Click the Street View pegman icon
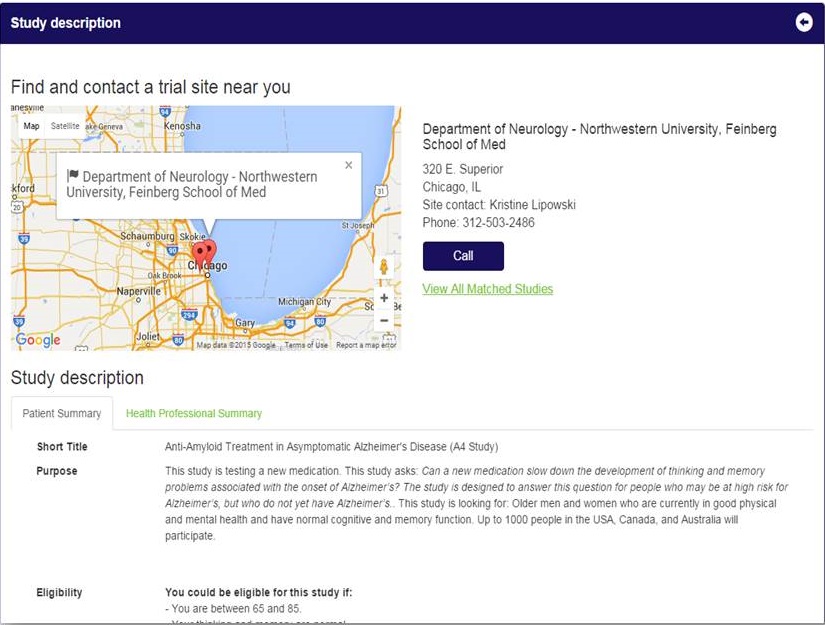 384,268
